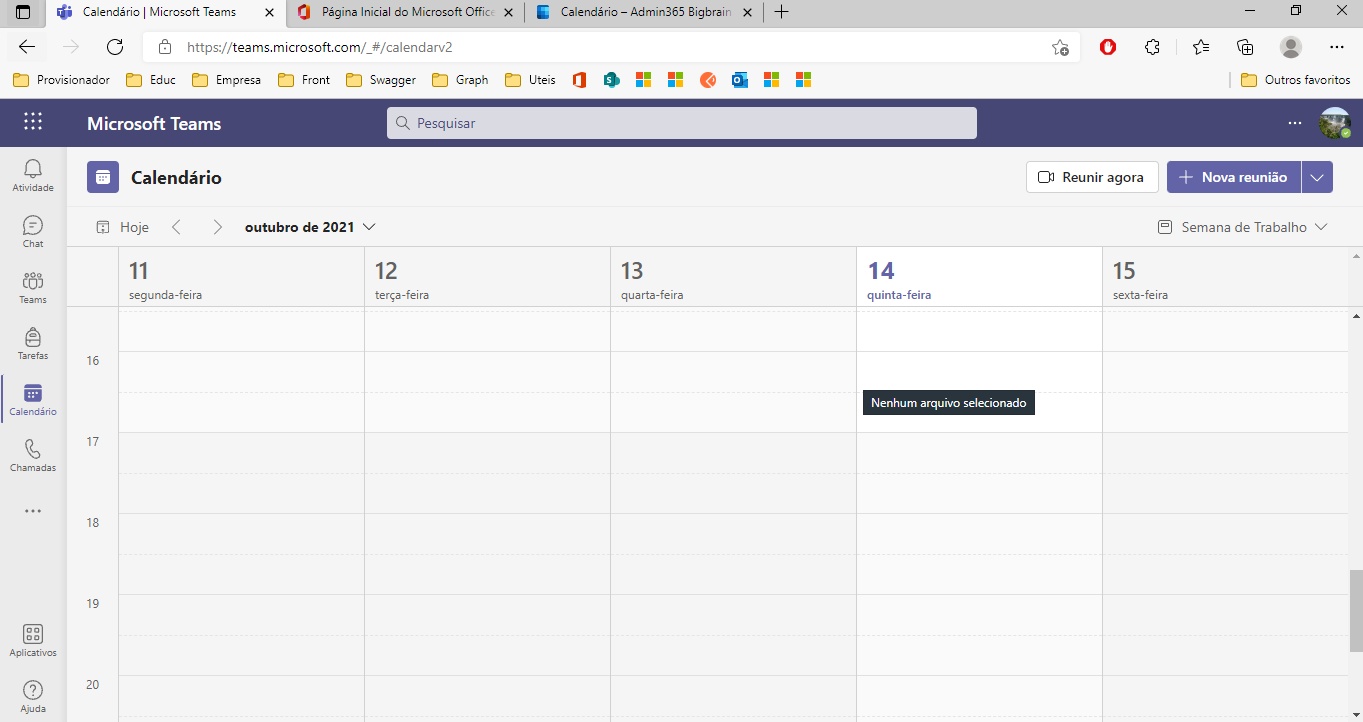1363x722 pixels.
Task: Select day 12 terça-feira header
Action: (x=487, y=278)
